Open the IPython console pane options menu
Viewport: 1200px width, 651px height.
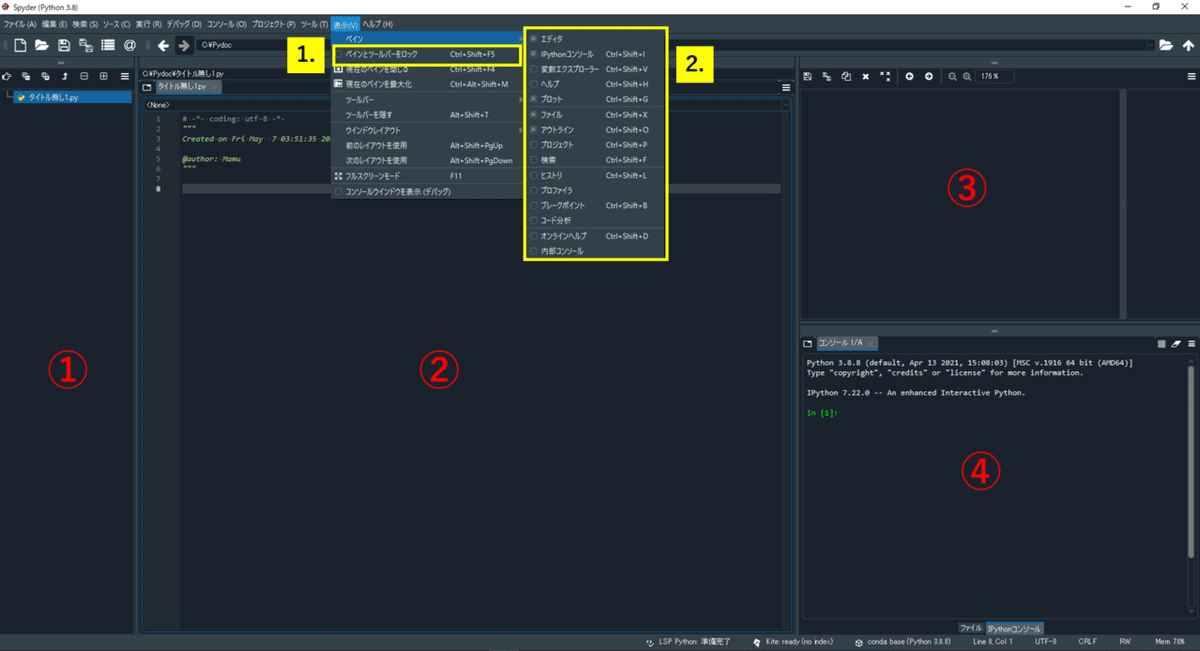pos(1190,343)
